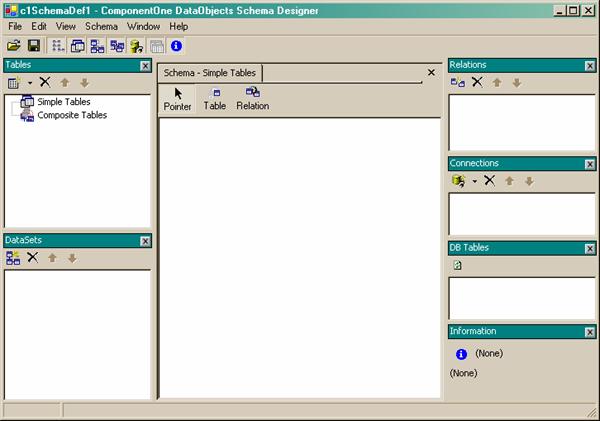Screen dimensions: 600x421
Task: Select the Relation tool in schema toolbar
Action: tap(253, 99)
